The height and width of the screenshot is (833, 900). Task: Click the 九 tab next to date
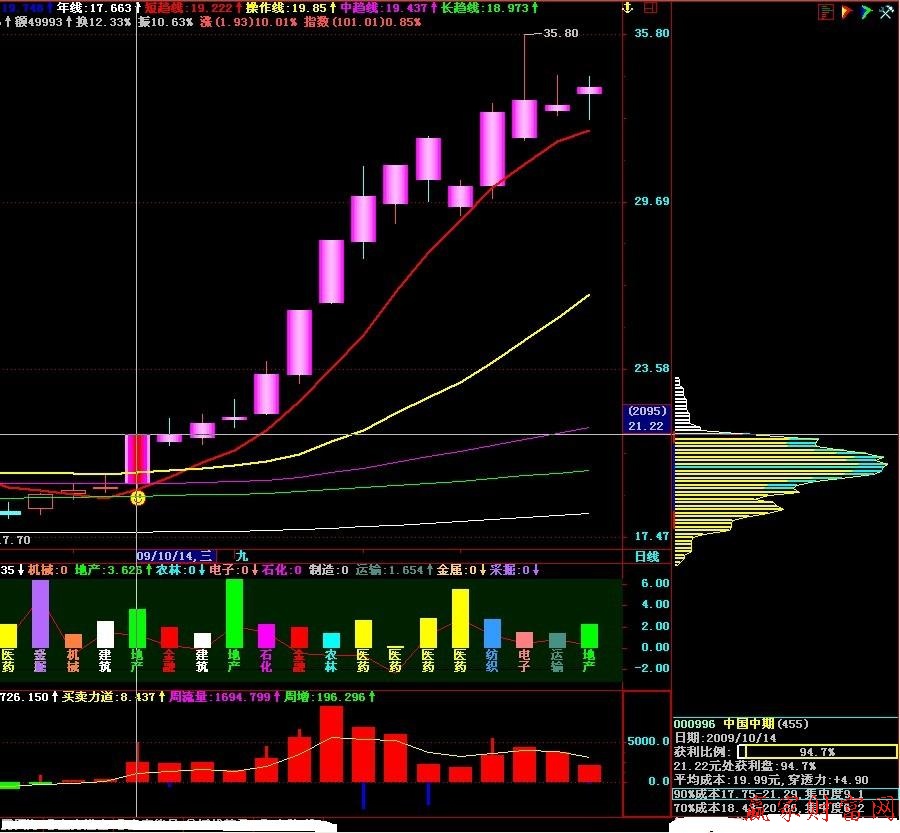coord(240,555)
